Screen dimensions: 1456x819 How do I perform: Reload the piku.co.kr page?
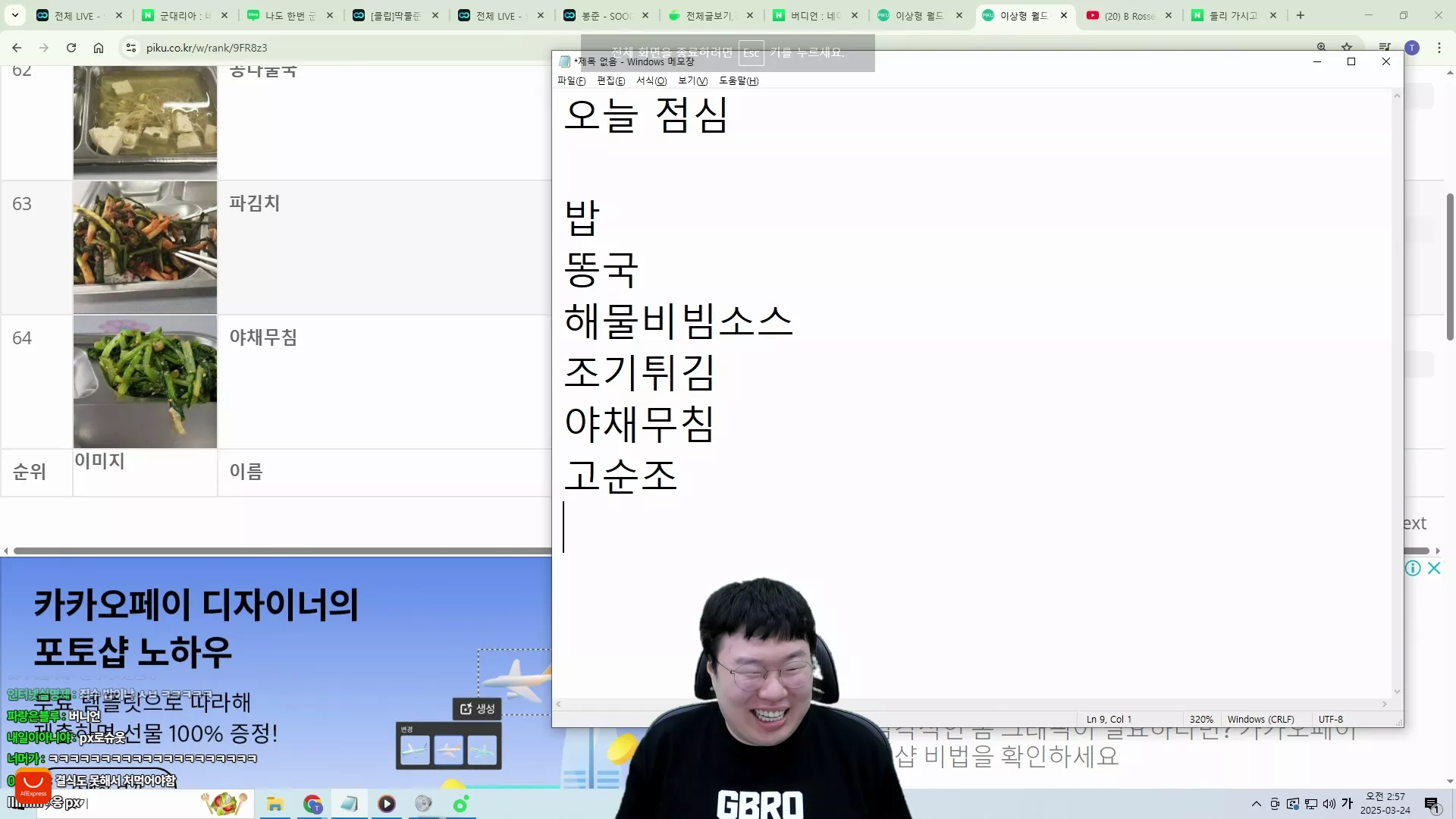tap(71, 48)
